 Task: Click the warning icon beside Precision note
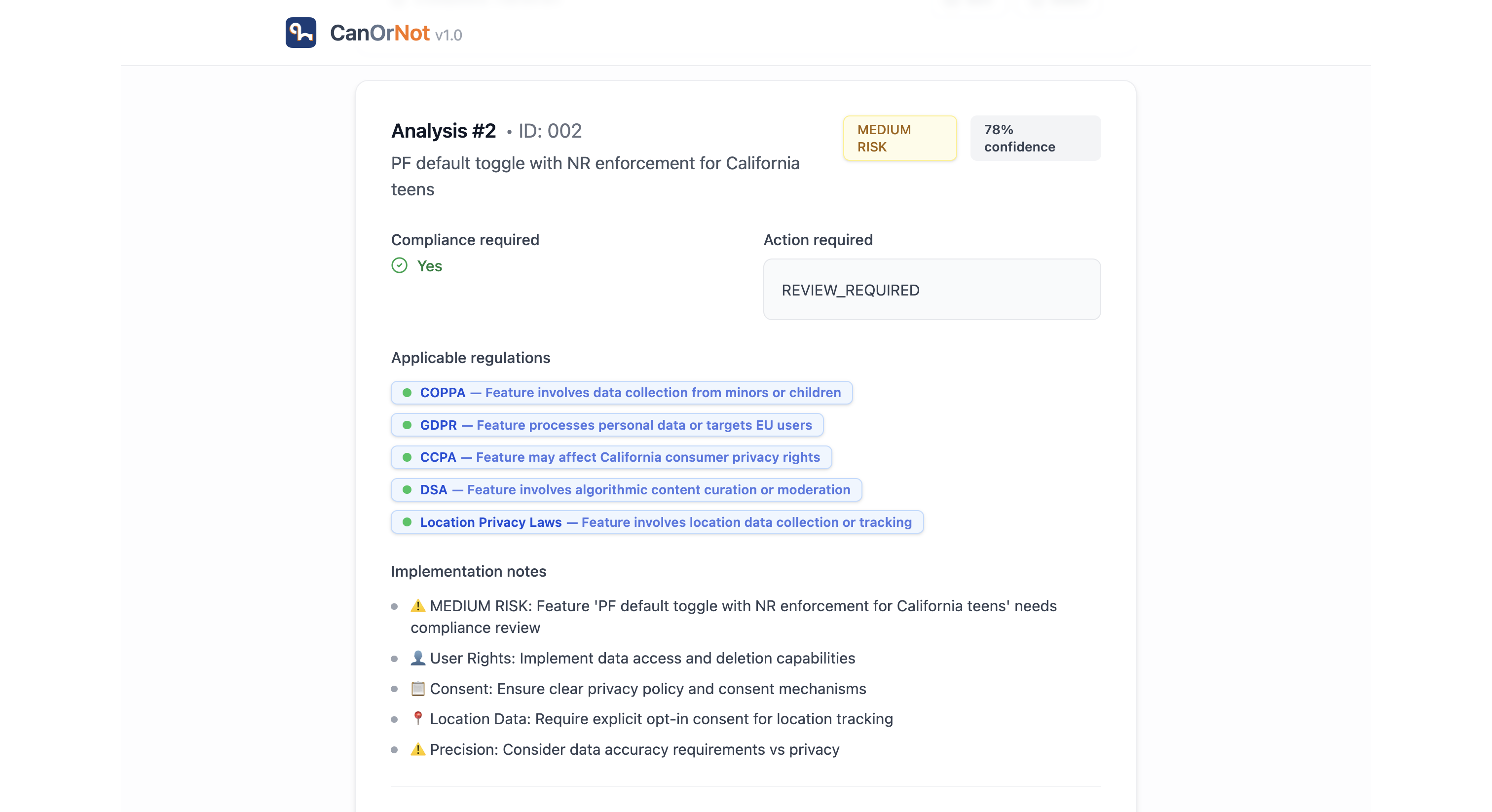point(417,749)
